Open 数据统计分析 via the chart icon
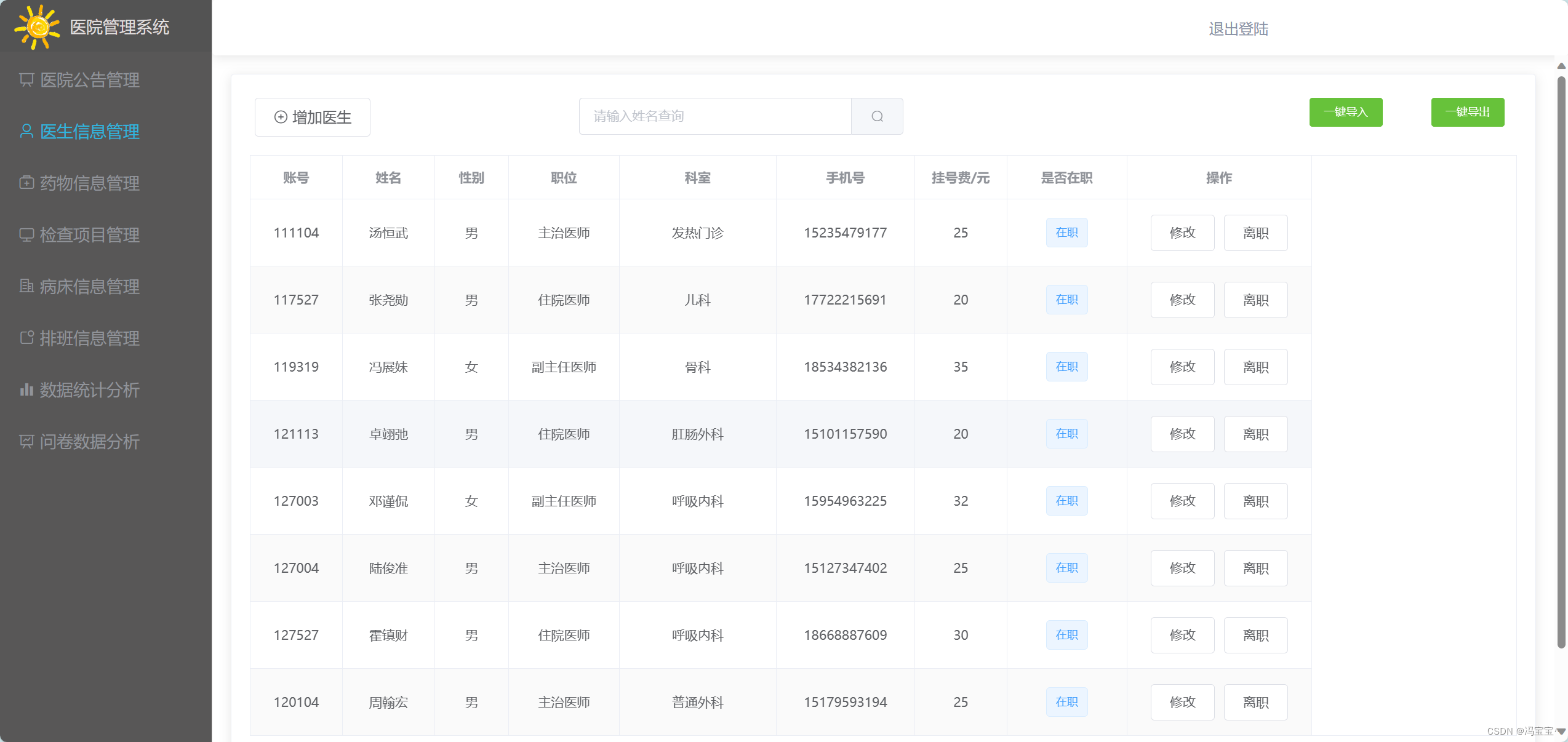Image resolution: width=1568 pixels, height=742 pixels. (26, 389)
